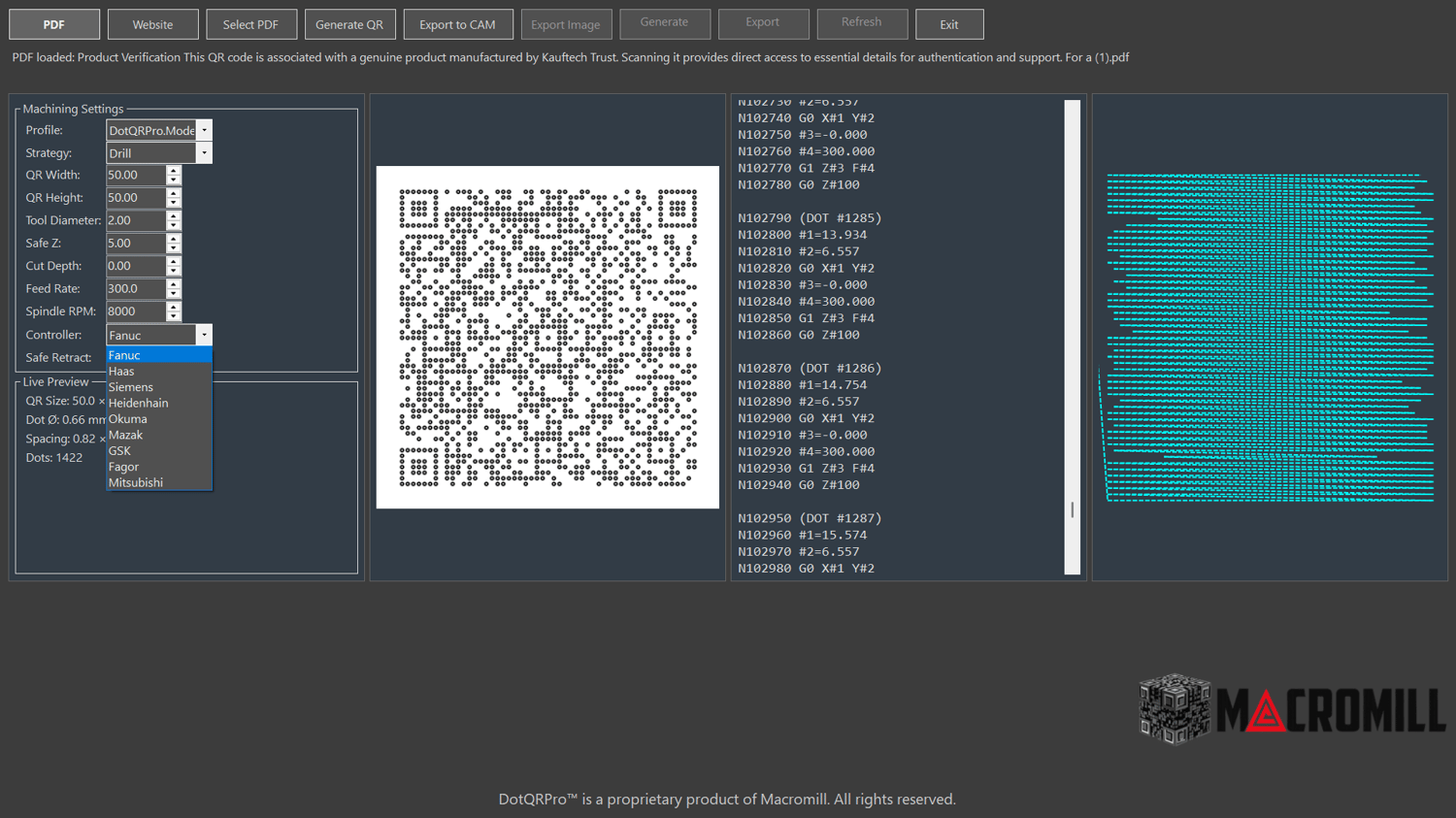The image size is (1456, 818).
Task: Decrease Tool Diameter with down arrow
Action: pyautogui.click(x=174, y=226)
